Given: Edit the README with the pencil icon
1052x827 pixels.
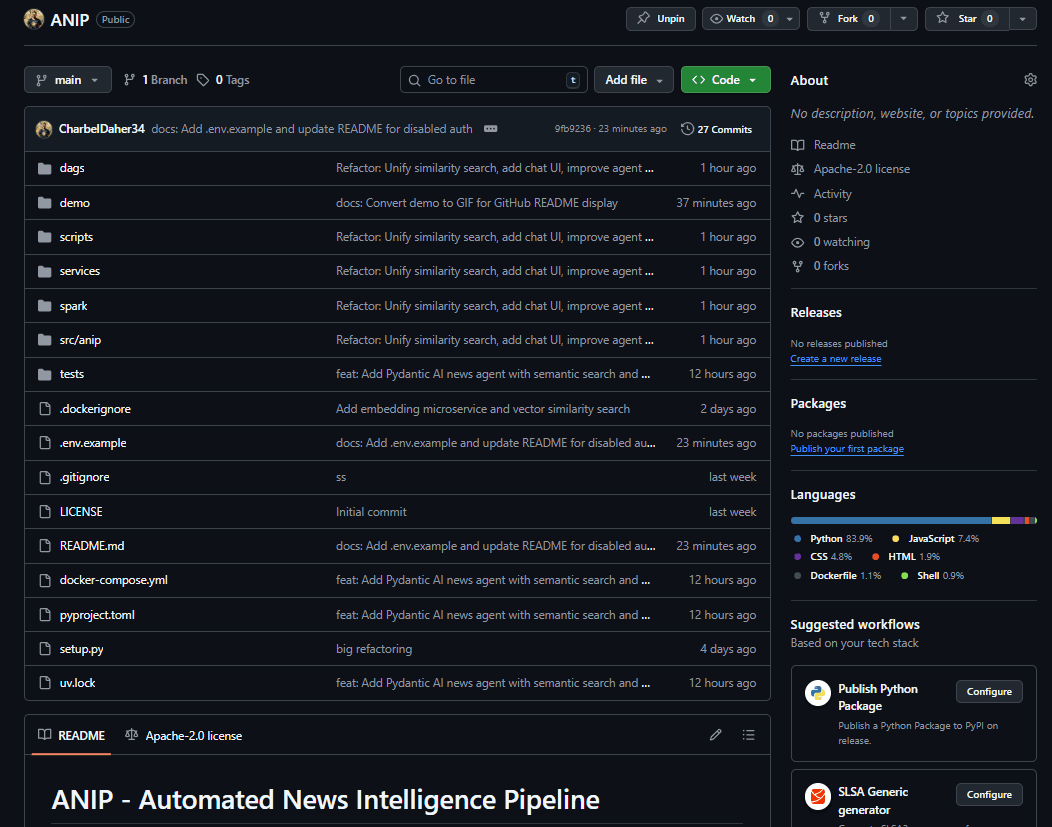Looking at the screenshot, I should (716, 734).
